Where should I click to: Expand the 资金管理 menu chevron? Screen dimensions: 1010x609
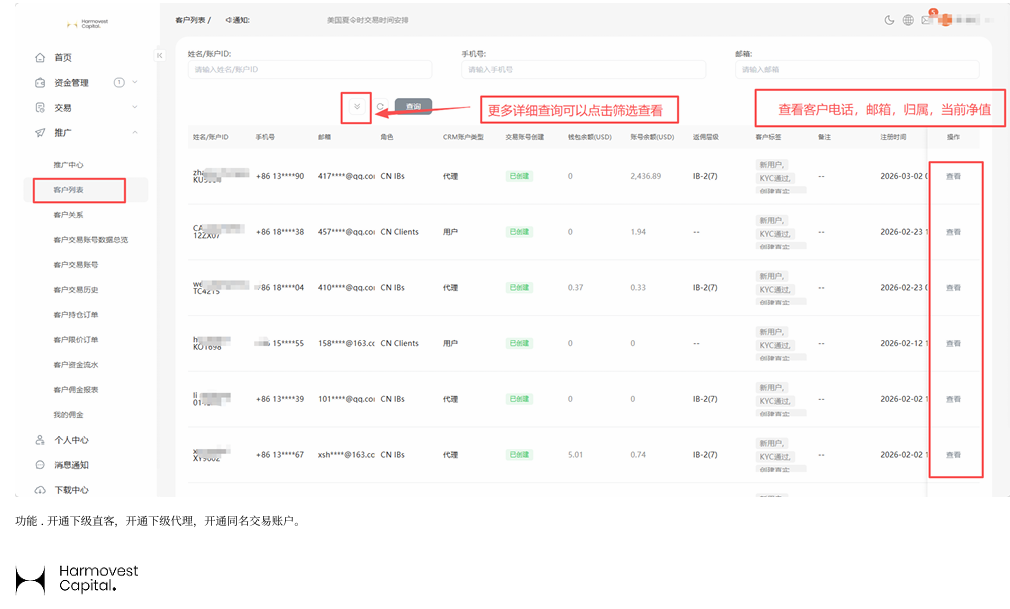point(135,82)
